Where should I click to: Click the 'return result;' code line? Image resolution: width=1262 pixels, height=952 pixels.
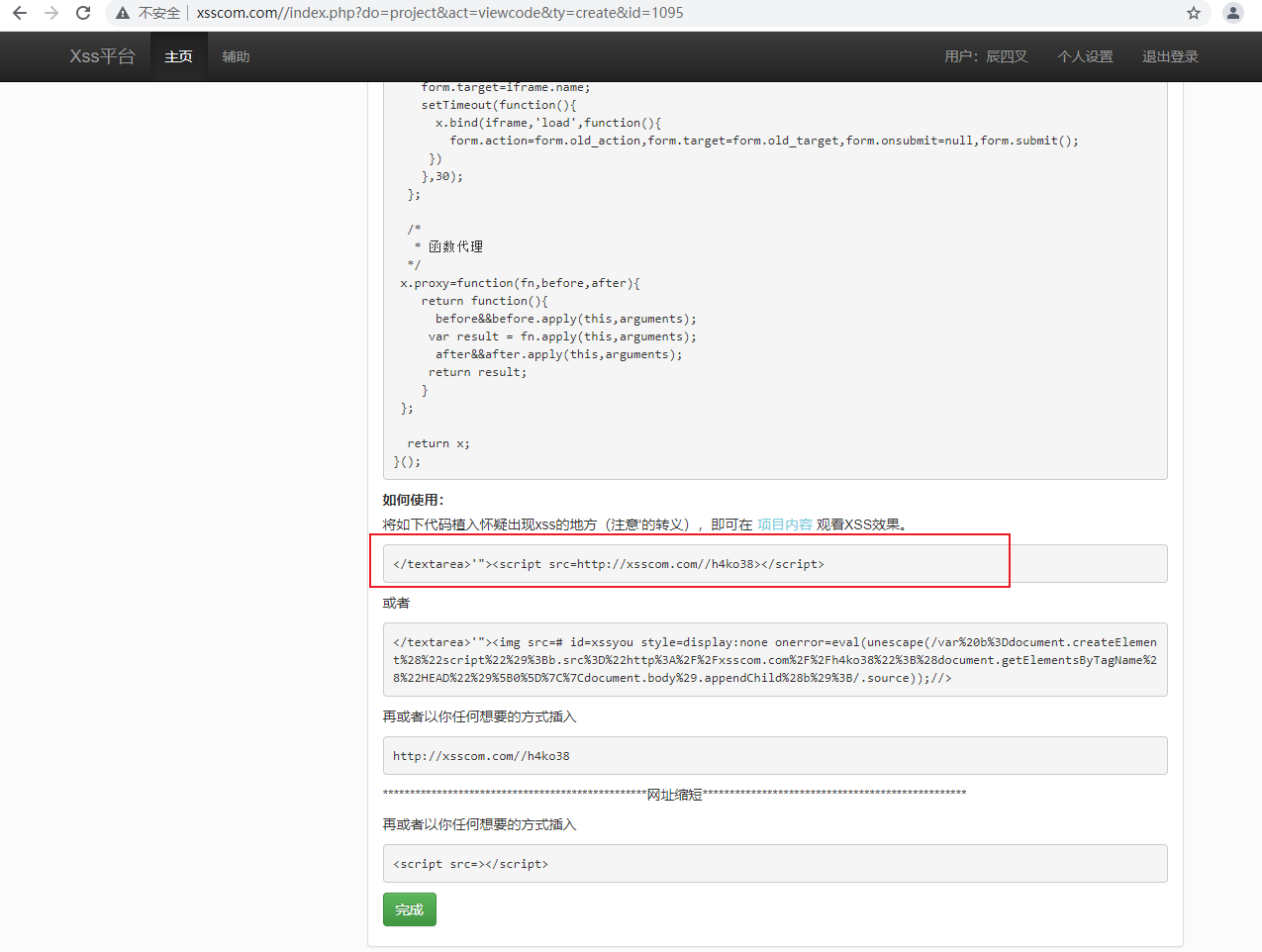(x=478, y=372)
